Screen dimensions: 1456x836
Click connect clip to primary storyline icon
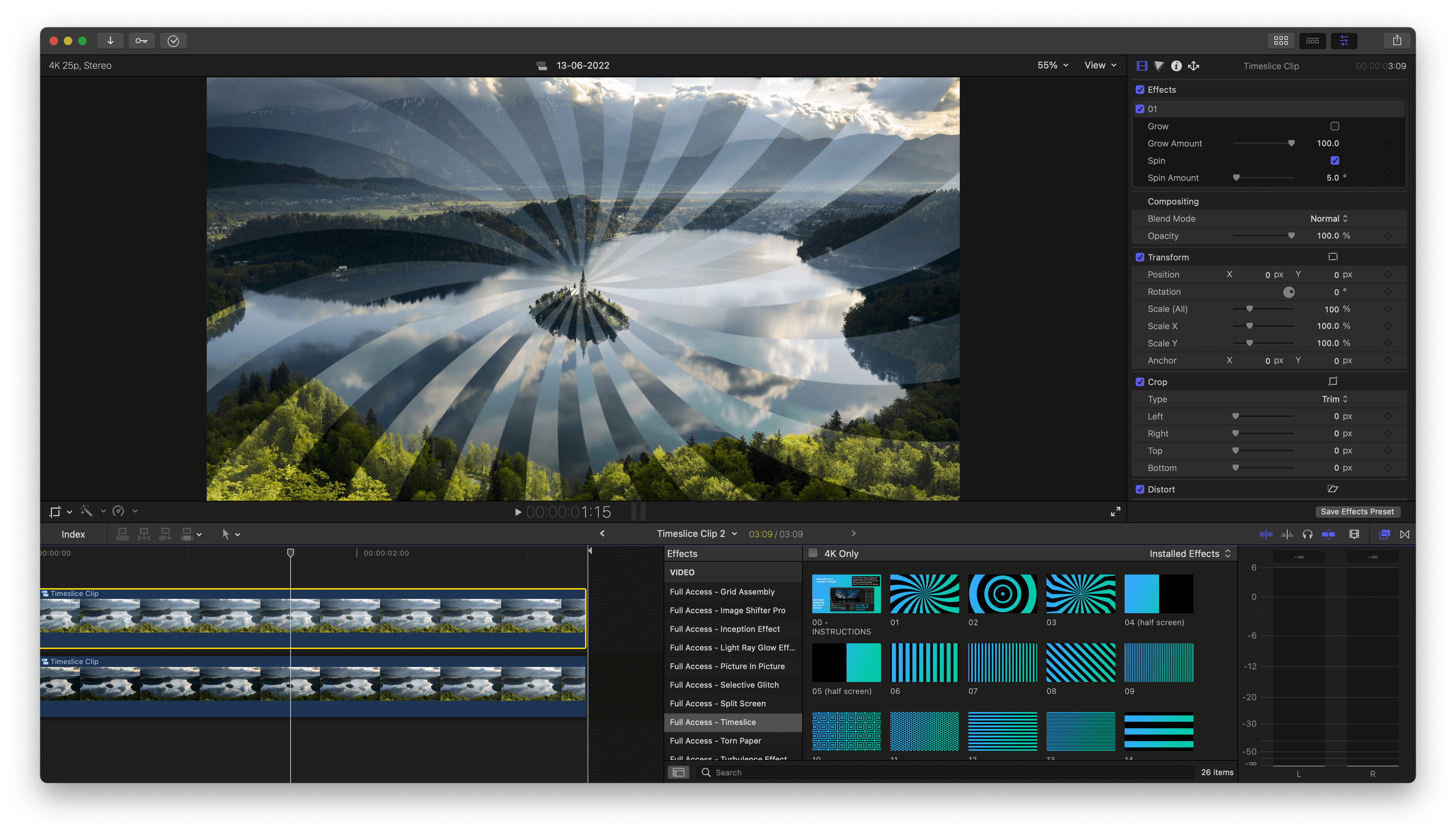click(122, 534)
